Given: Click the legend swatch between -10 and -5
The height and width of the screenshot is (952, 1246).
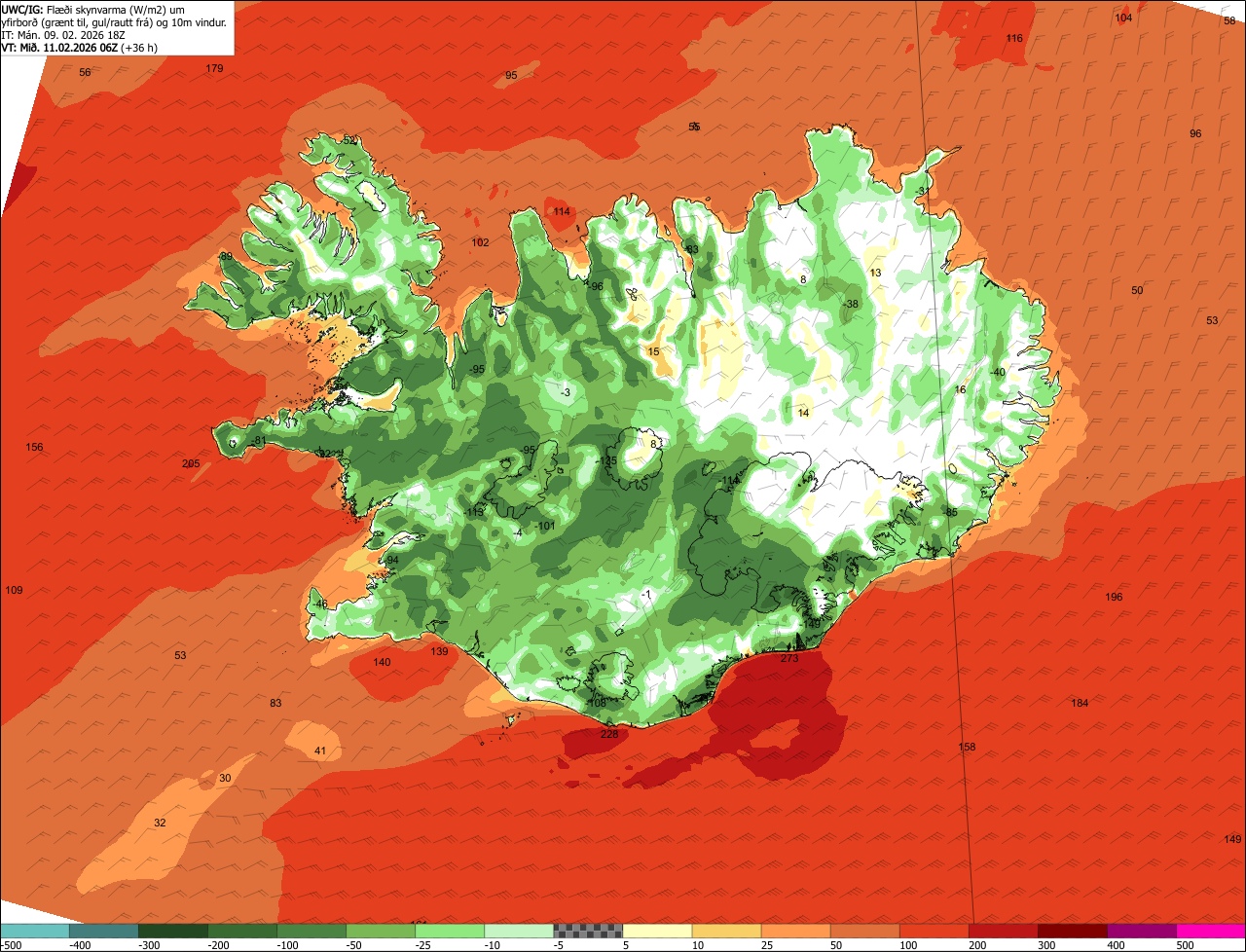Looking at the screenshot, I should [518, 931].
